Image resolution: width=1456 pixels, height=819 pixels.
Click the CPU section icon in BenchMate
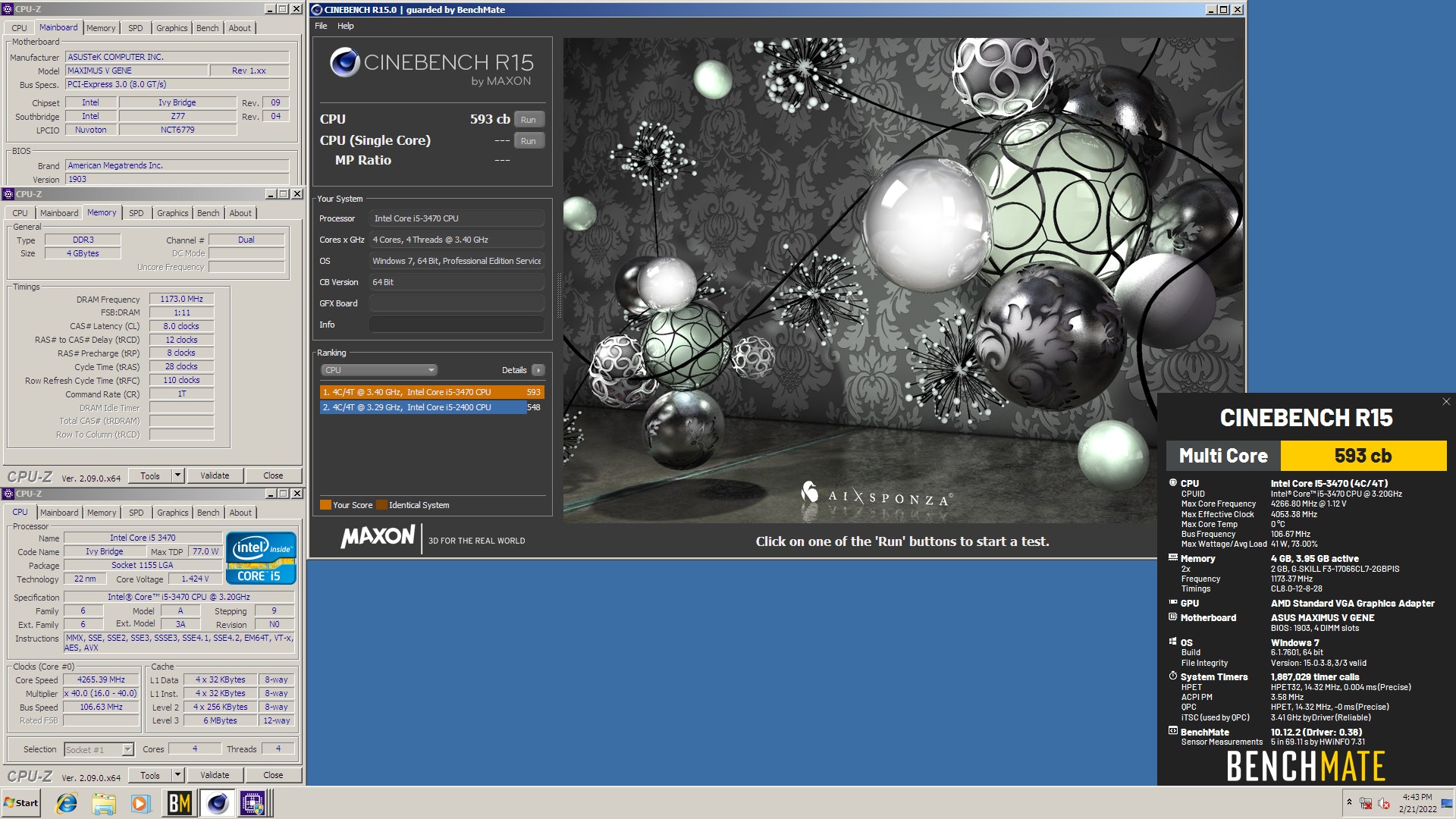(1173, 483)
